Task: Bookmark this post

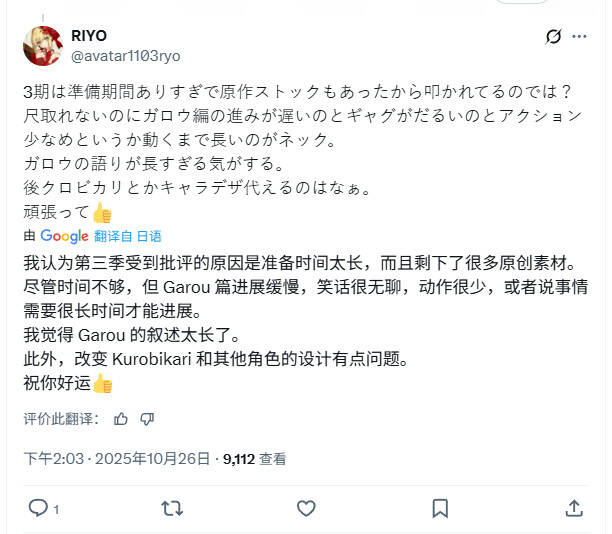Action: click(440, 508)
